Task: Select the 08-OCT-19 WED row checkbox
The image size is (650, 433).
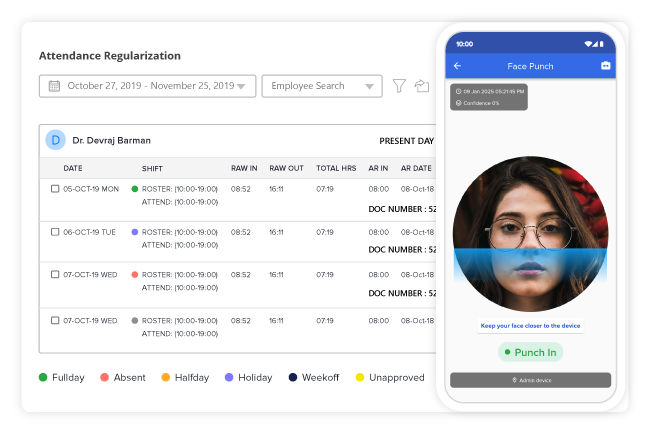Action: click(55, 319)
